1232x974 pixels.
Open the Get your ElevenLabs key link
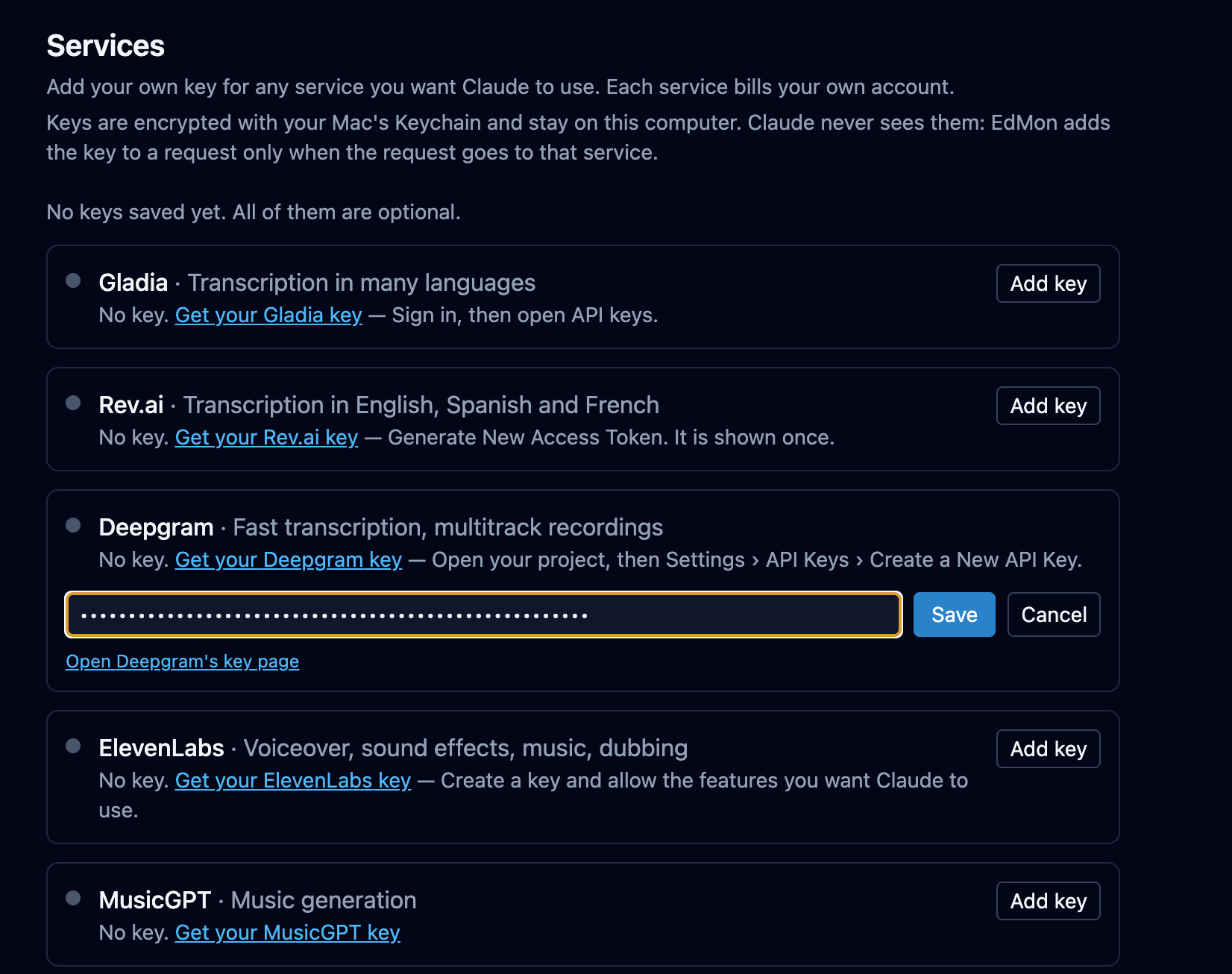293,781
